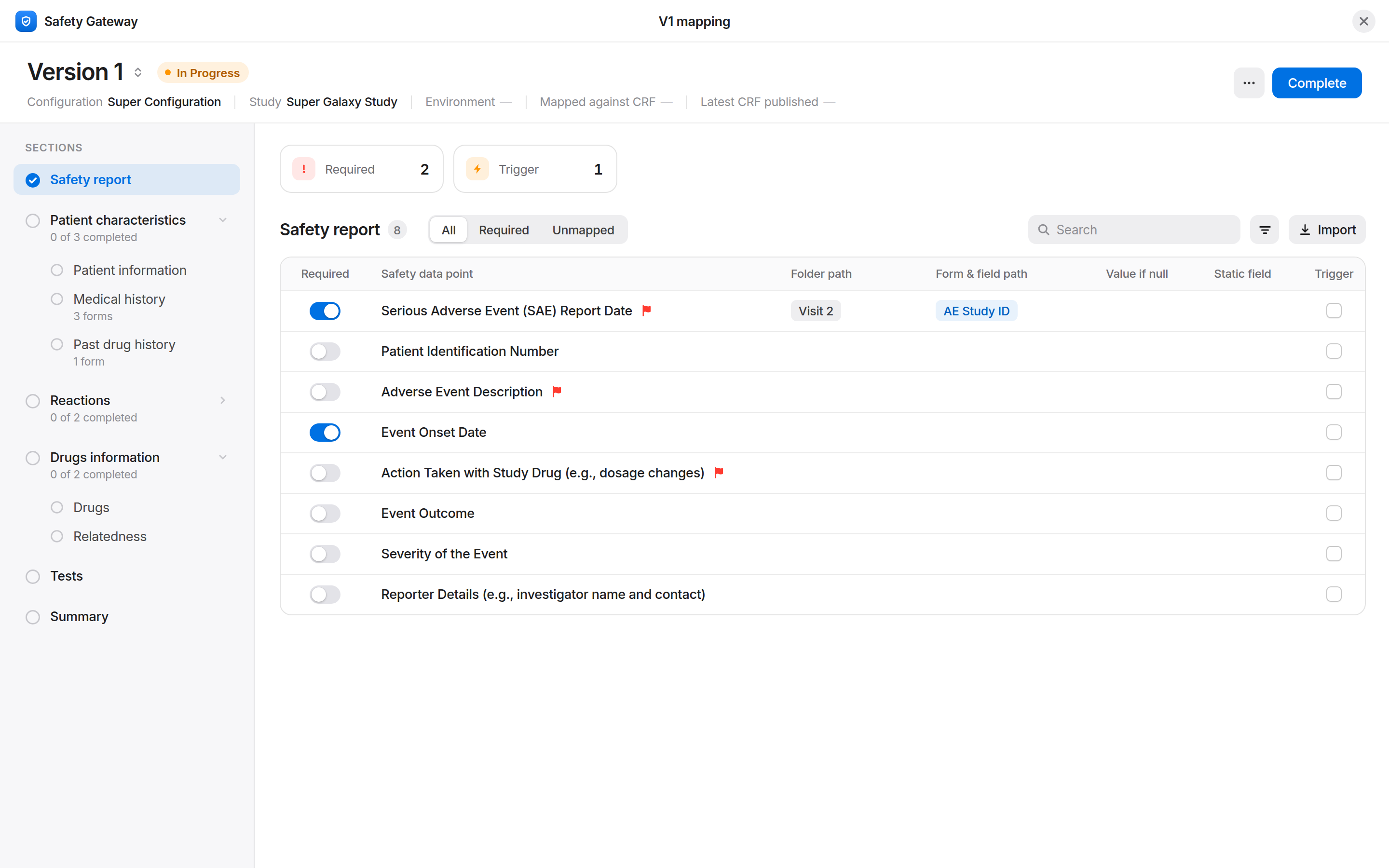Toggle off Required for SAE Report Date
Screen dimensions: 1389x868
(x=325, y=311)
